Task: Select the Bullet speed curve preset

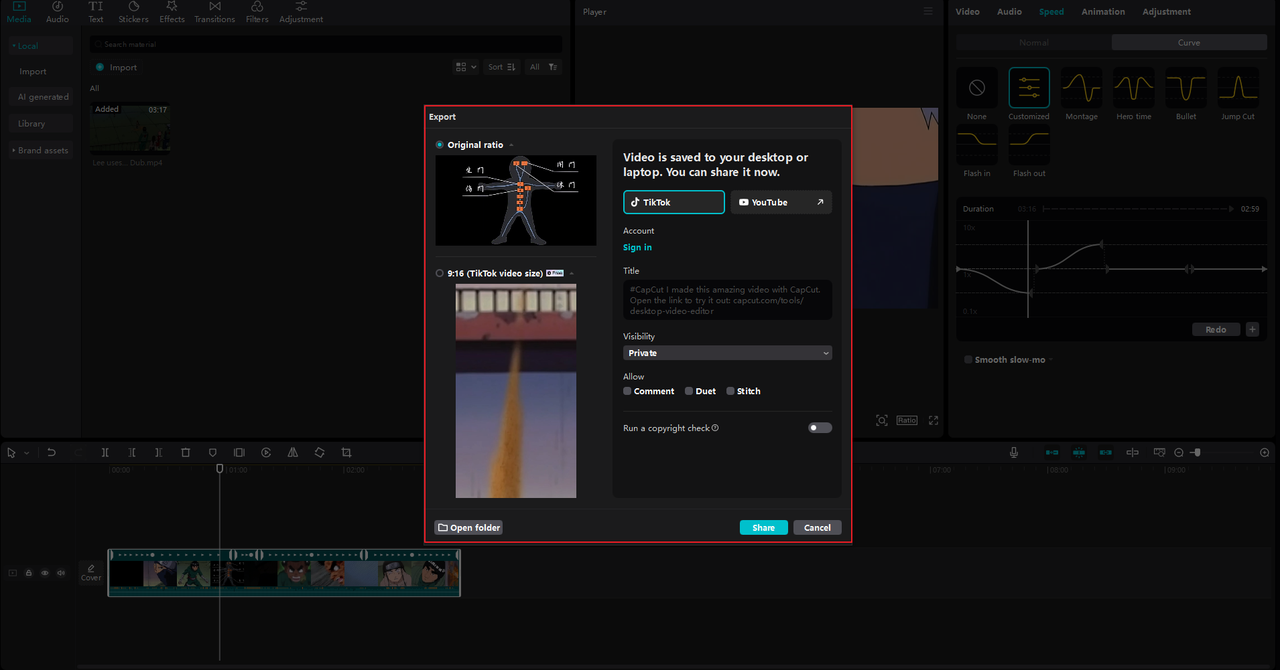Action: (x=1185, y=89)
